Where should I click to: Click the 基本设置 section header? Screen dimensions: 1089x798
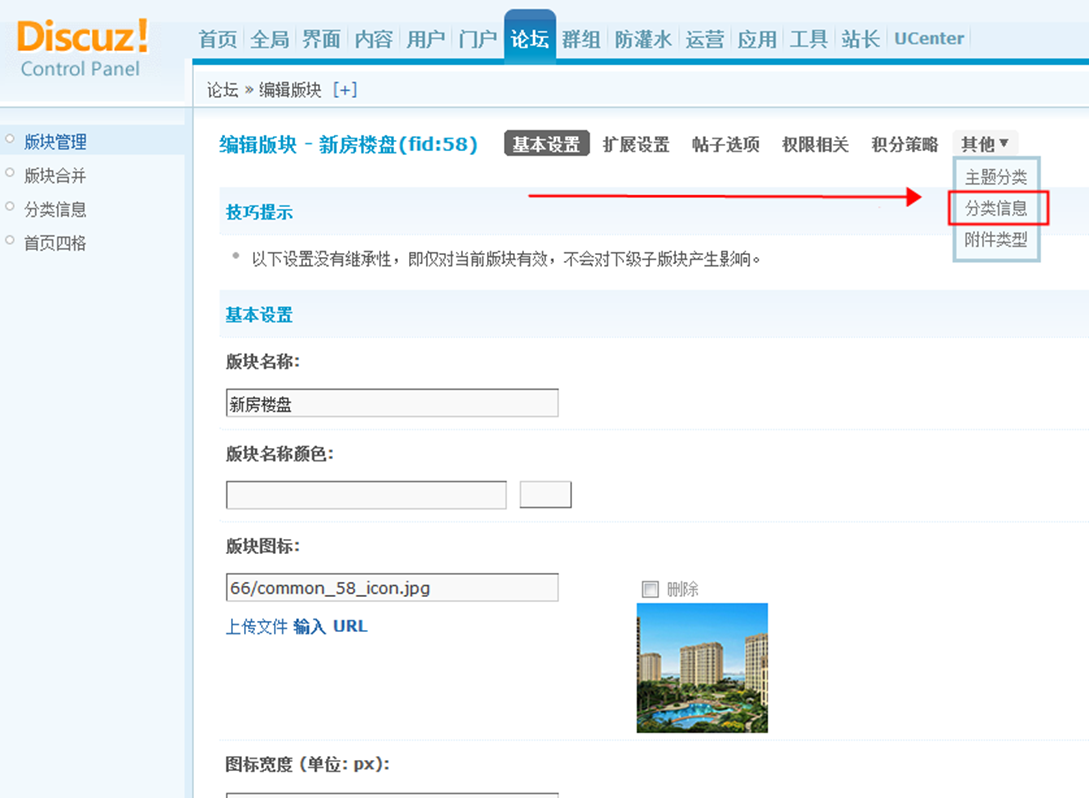259,315
